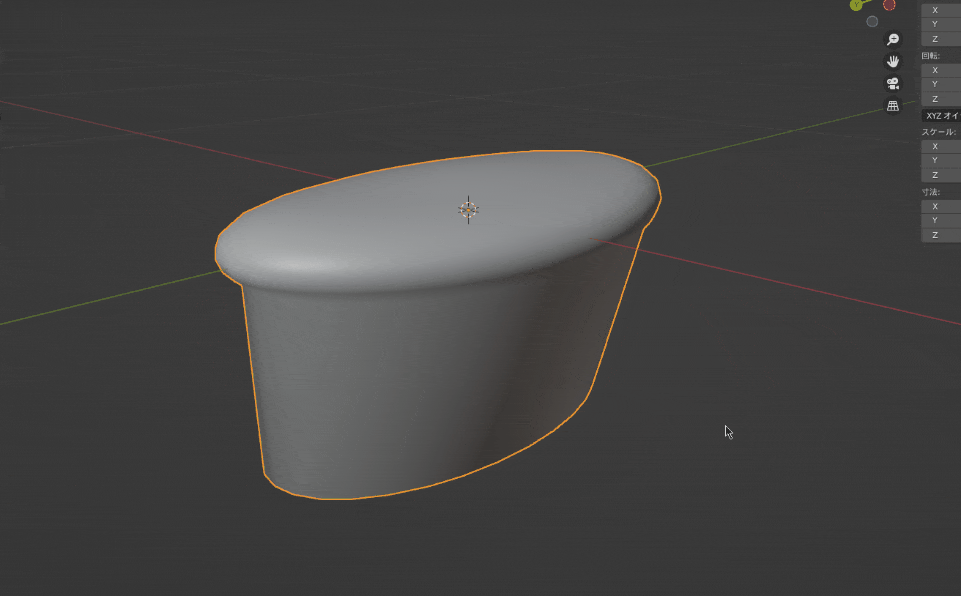Click the topmost Z field above 回転 label
Image resolution: width=961 pixels, height=596 pixels.
(x=941, y=39)
